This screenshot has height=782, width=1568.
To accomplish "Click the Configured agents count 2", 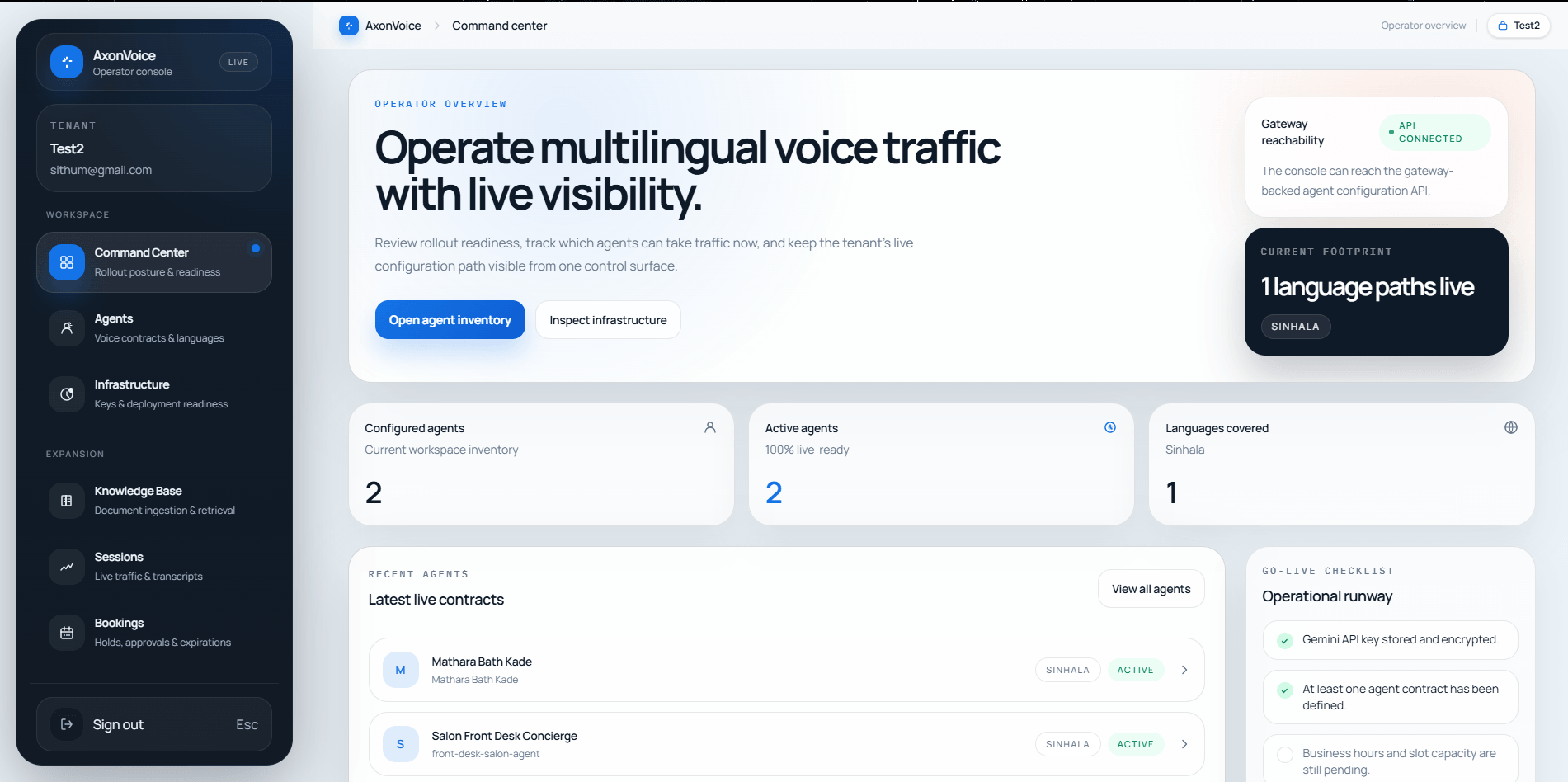I will 374,492.
